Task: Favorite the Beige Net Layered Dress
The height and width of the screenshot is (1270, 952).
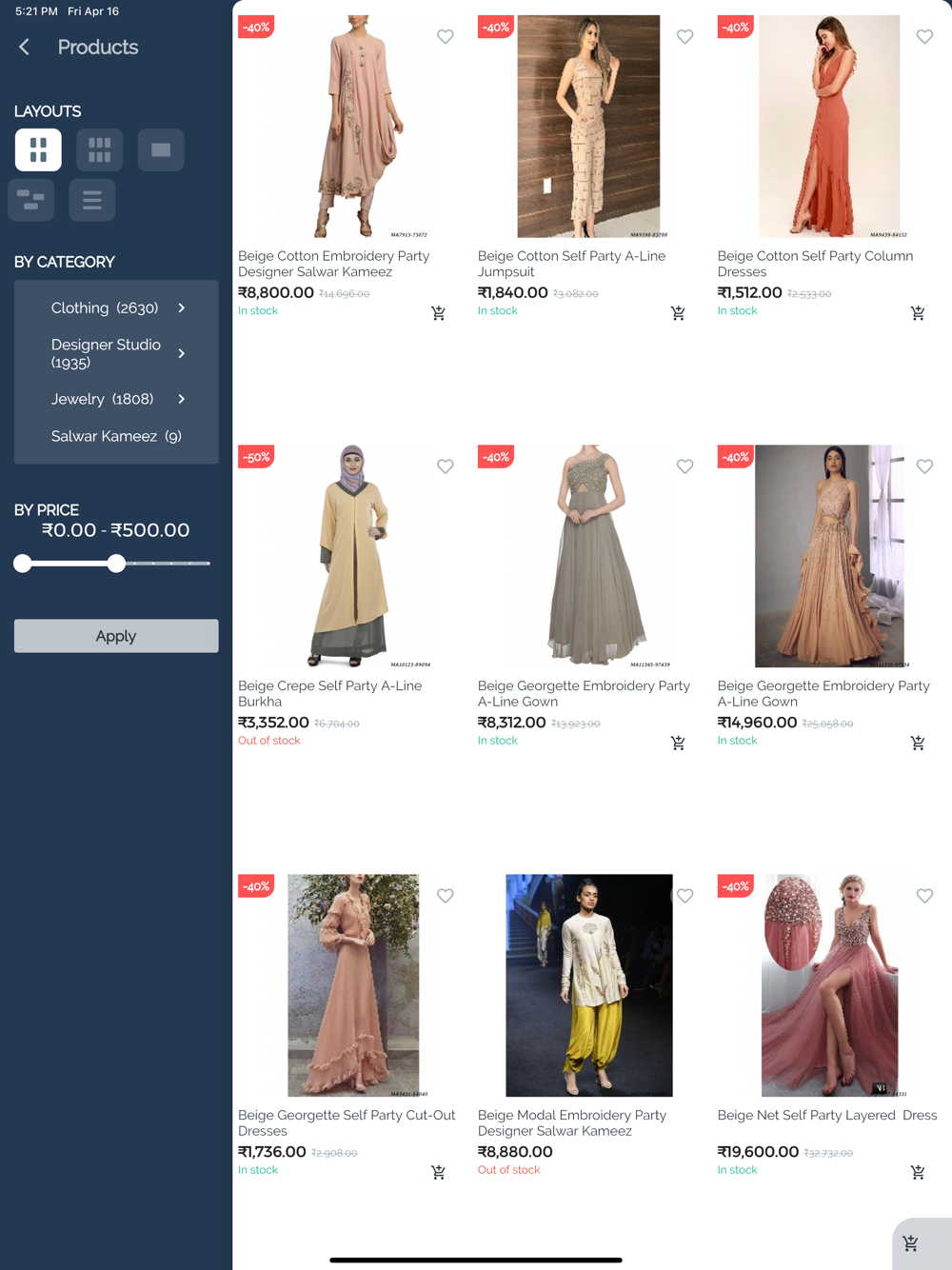Action: point(925,896)
